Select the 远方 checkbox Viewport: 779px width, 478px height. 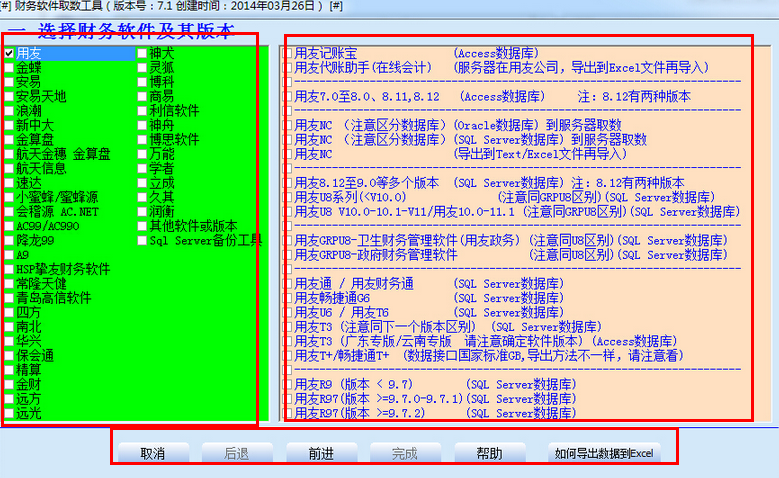point(9,399)
